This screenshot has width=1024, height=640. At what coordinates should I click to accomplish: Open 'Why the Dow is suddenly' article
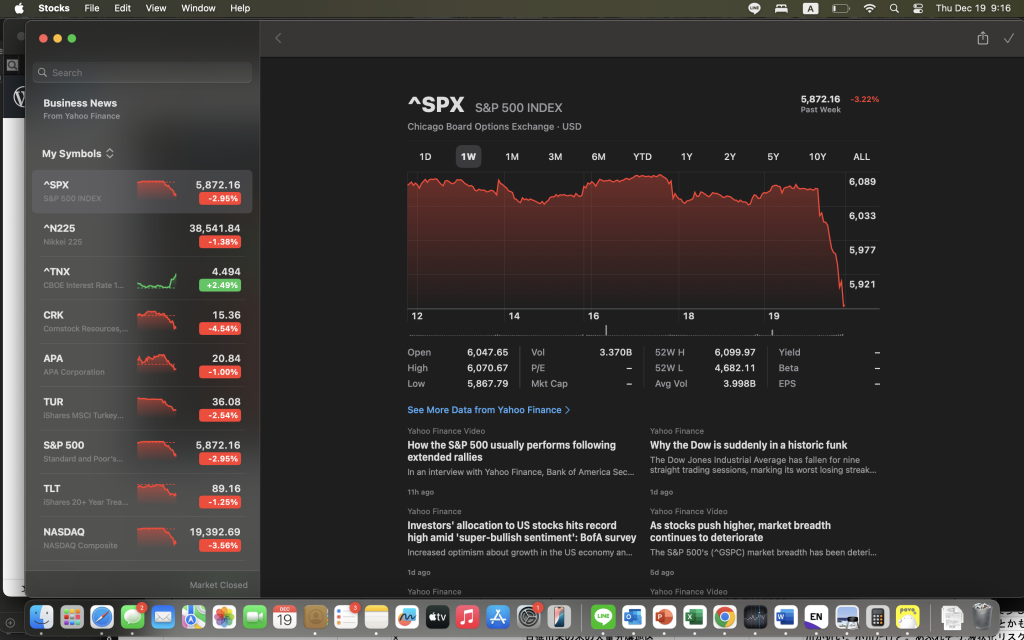[748, 445]
